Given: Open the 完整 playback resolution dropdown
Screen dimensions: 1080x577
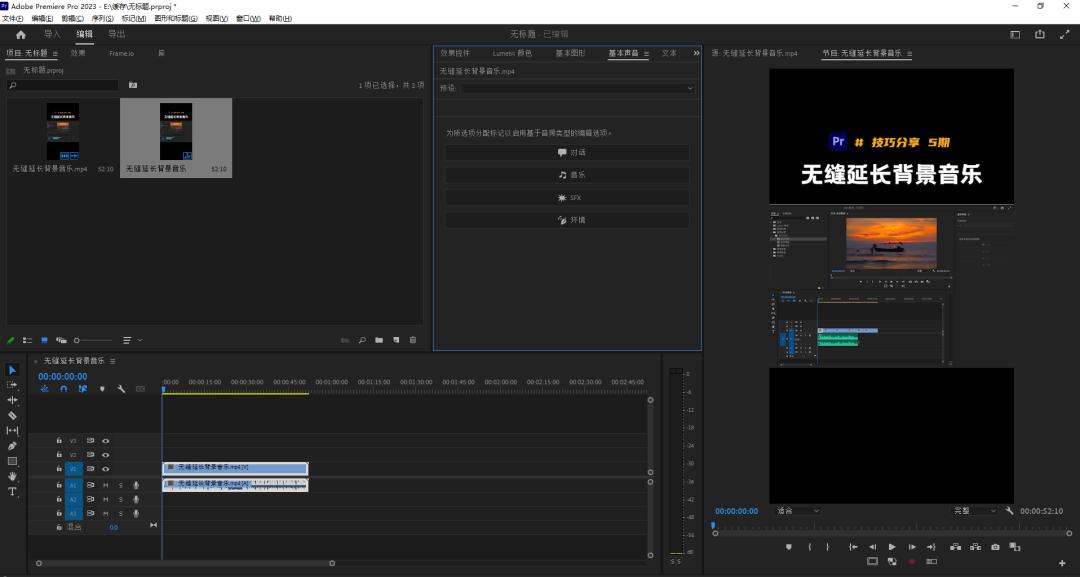Looking at the screenshot, I should coord(974,511).
